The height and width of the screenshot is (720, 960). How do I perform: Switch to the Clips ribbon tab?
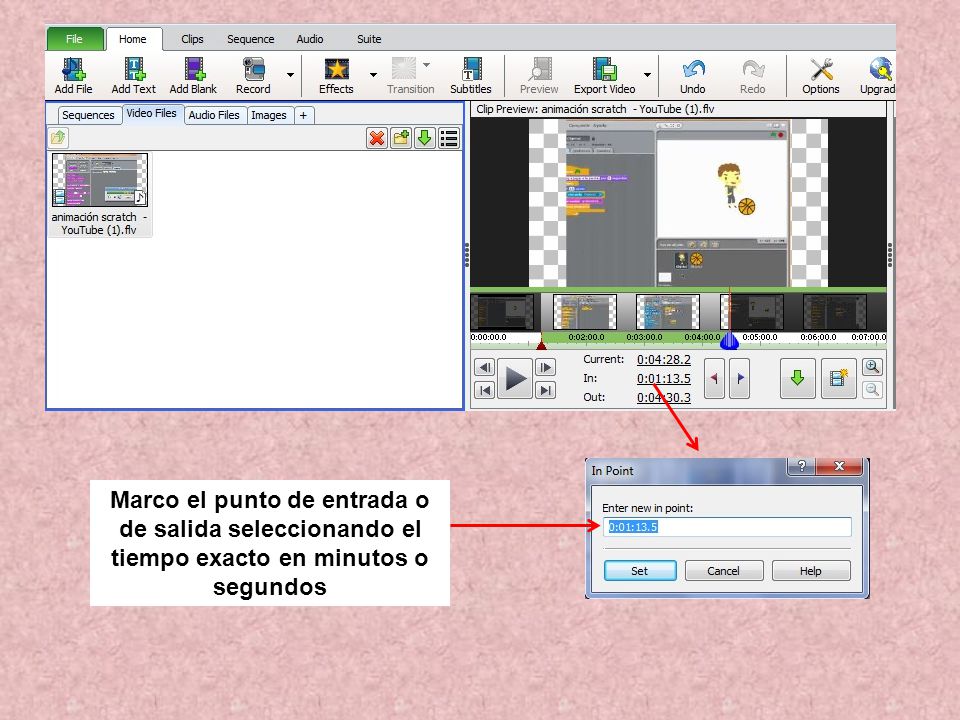click(192, 39)
